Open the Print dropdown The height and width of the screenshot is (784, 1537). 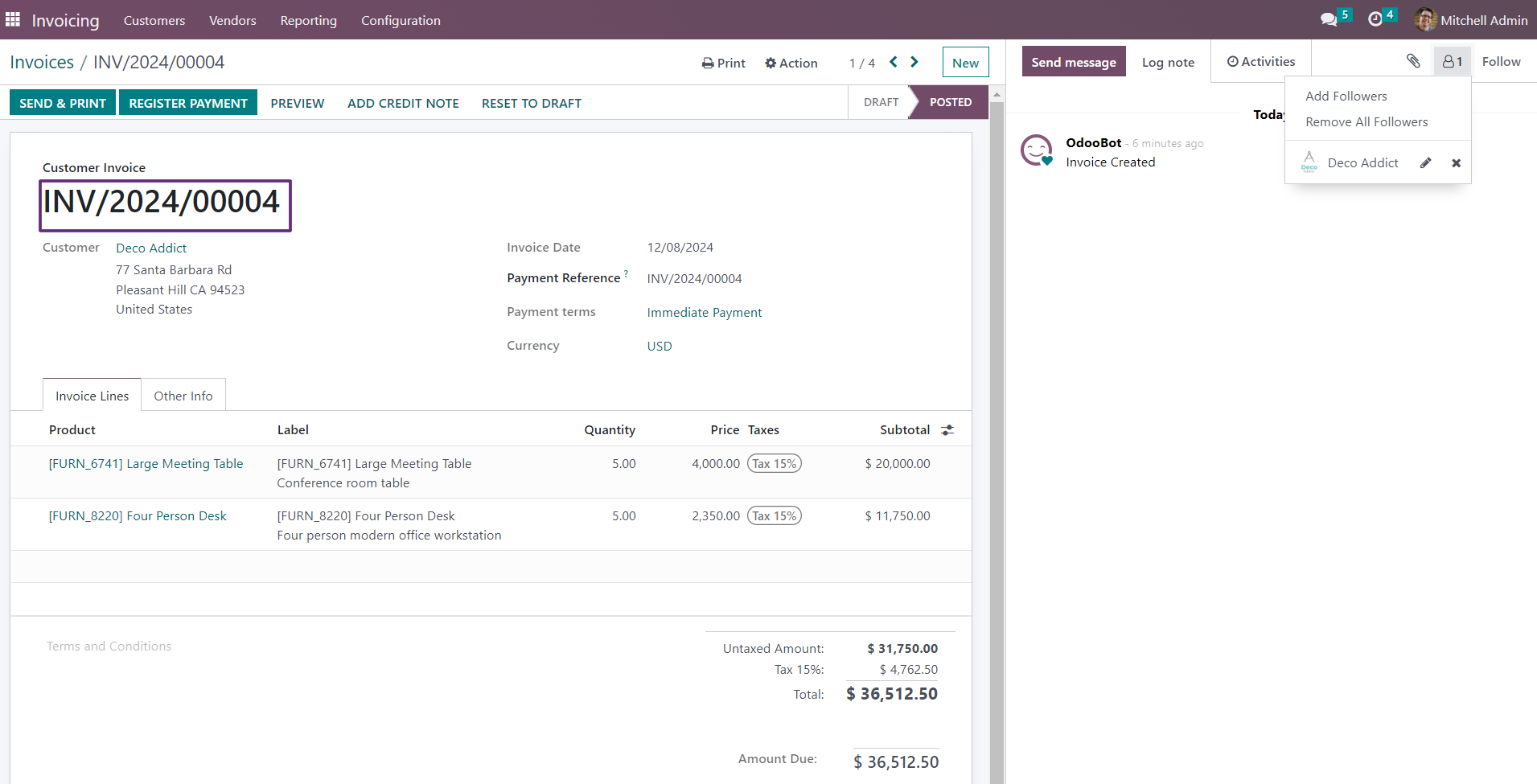(x=724, y=63)
